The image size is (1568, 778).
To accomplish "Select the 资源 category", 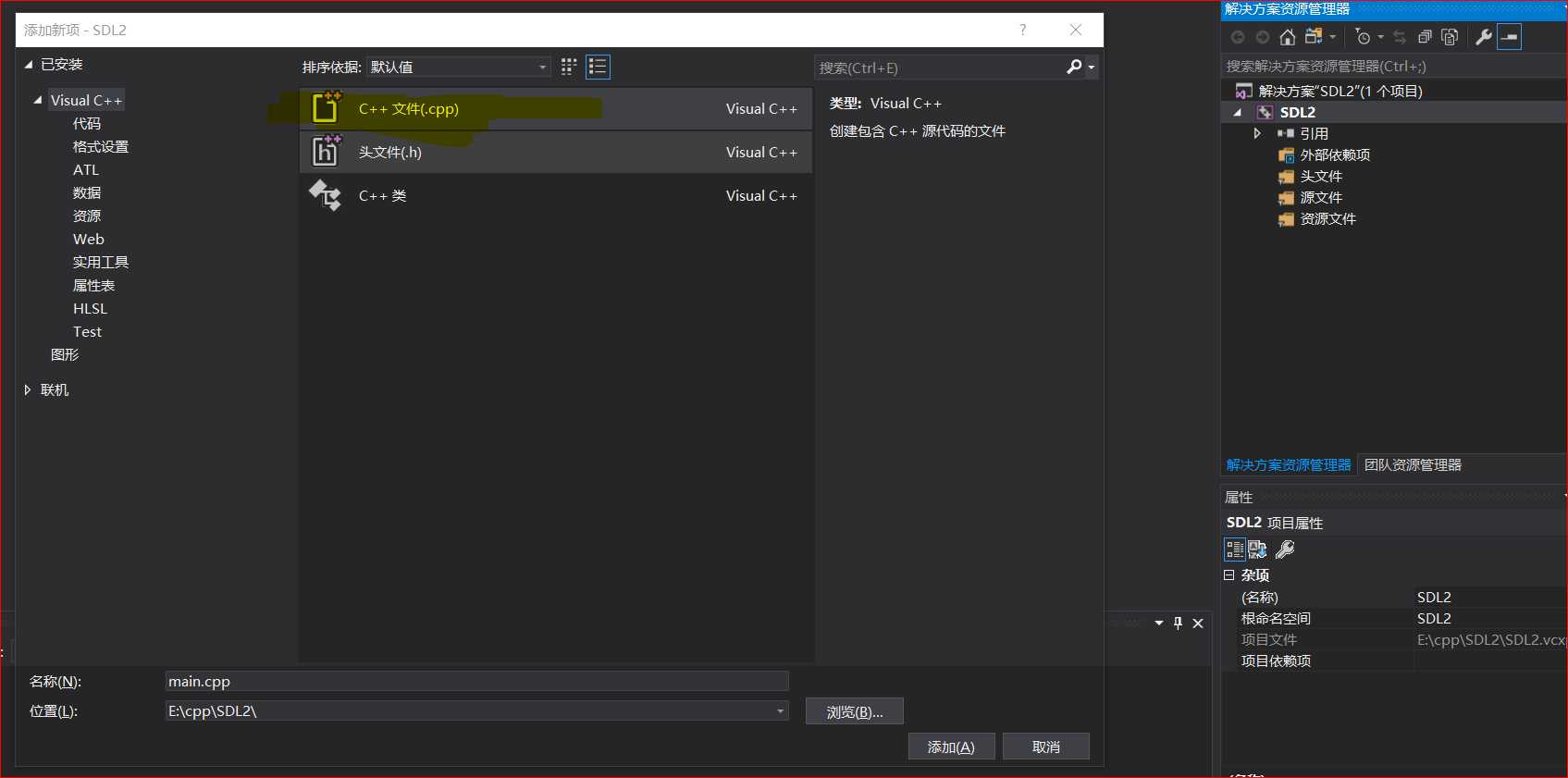I will pyautogui.click(x=87, y=216).
